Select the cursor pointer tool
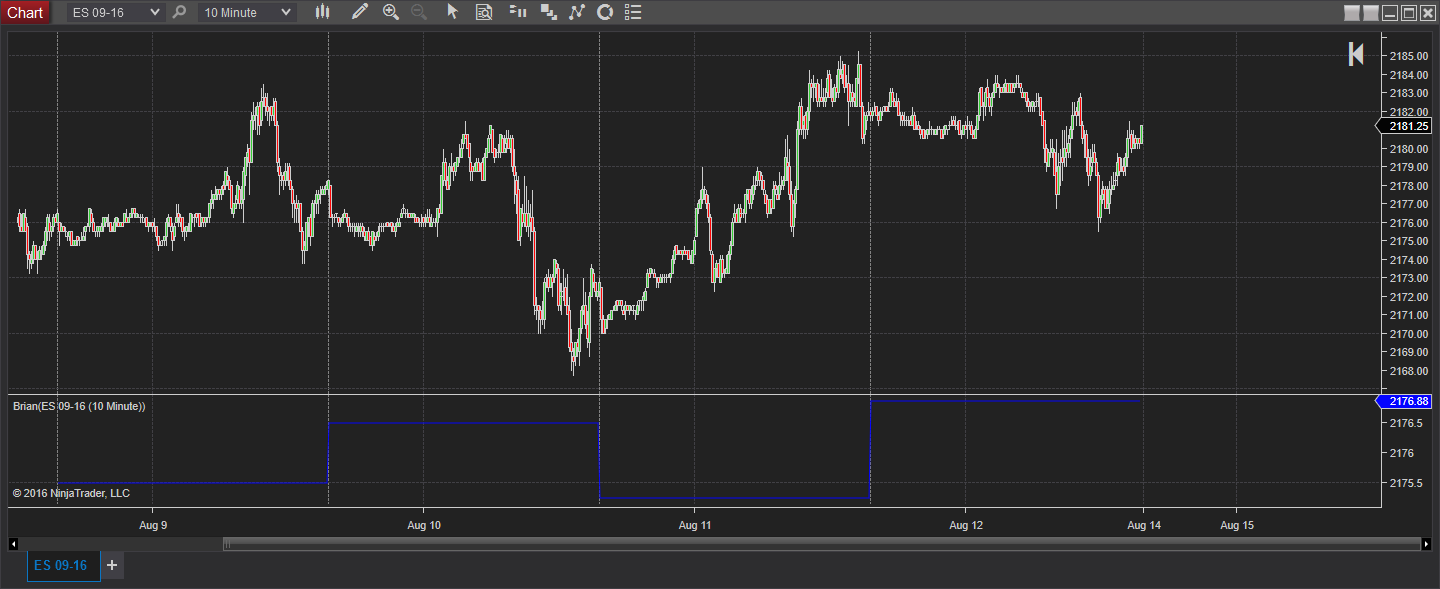 pyautogui.click(x=452, y=12)
